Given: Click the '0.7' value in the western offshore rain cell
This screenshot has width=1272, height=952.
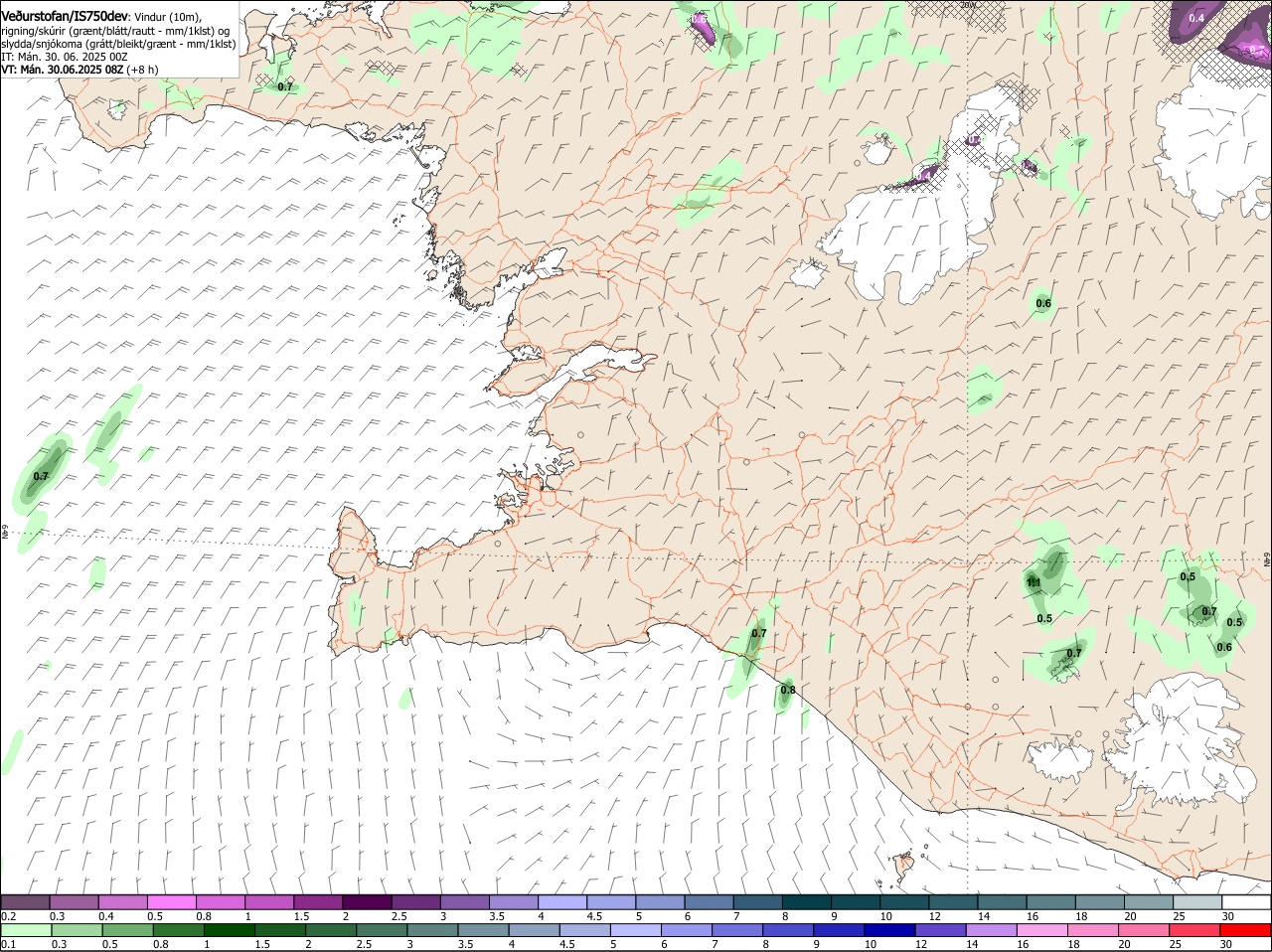Looking at the screenshot, I should (x=41, y=477).
